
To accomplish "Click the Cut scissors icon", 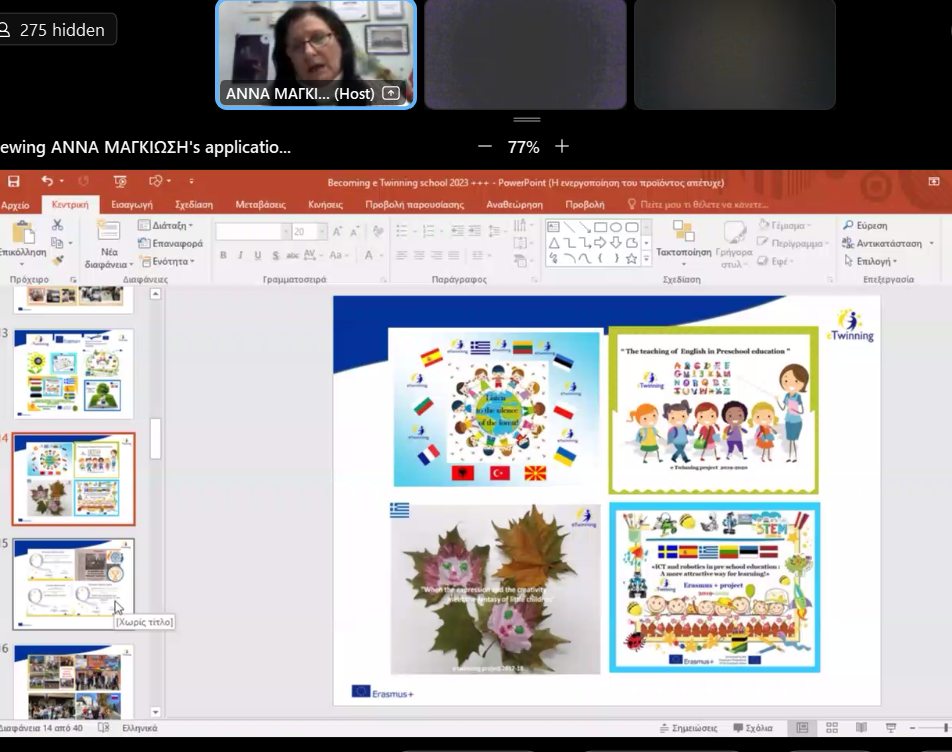I will [x=57, y=225].
